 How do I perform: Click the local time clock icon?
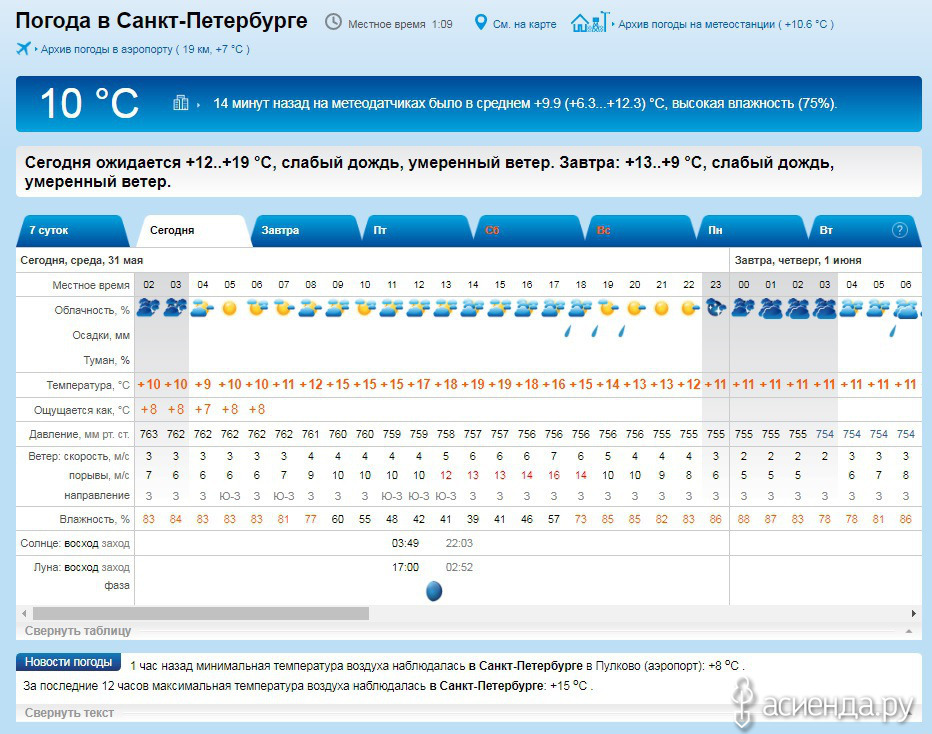333,23
